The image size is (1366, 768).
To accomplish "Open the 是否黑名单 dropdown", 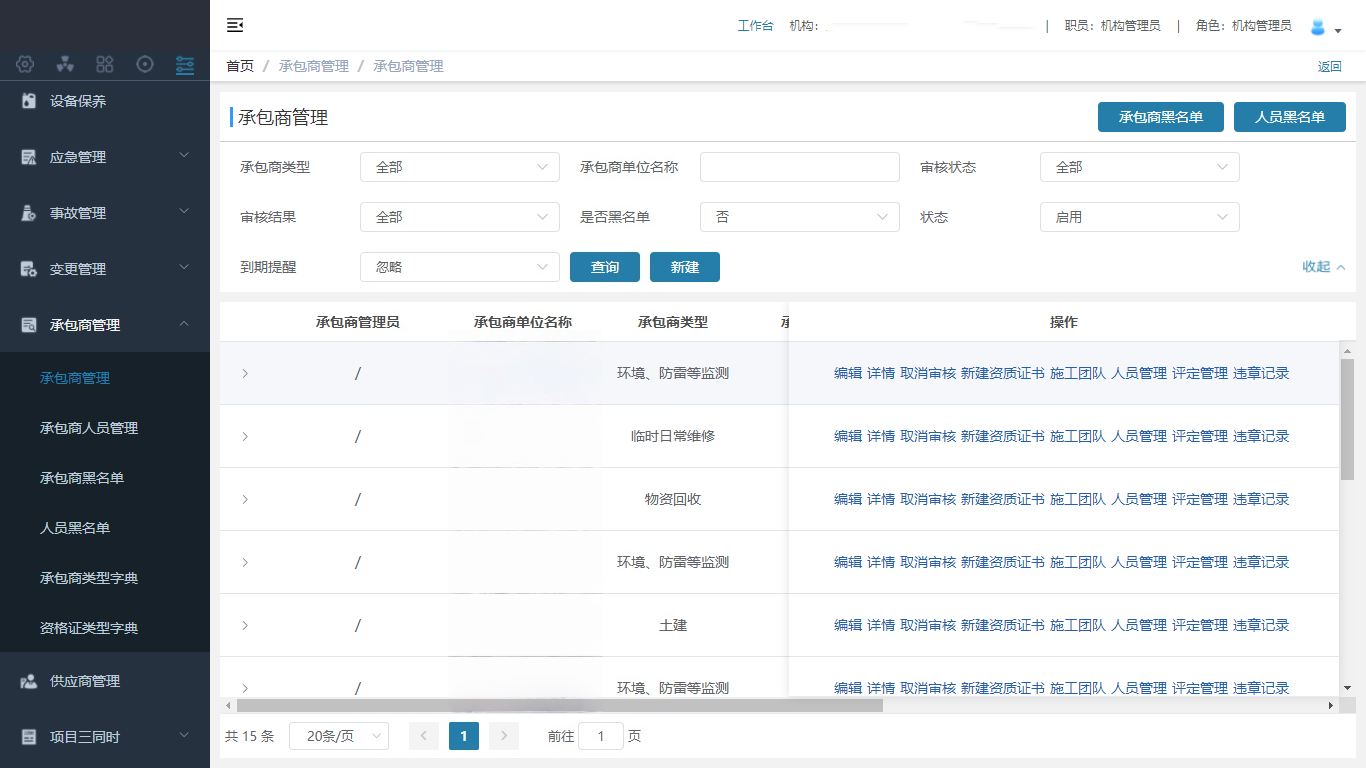I will click(x=799, y=217).
